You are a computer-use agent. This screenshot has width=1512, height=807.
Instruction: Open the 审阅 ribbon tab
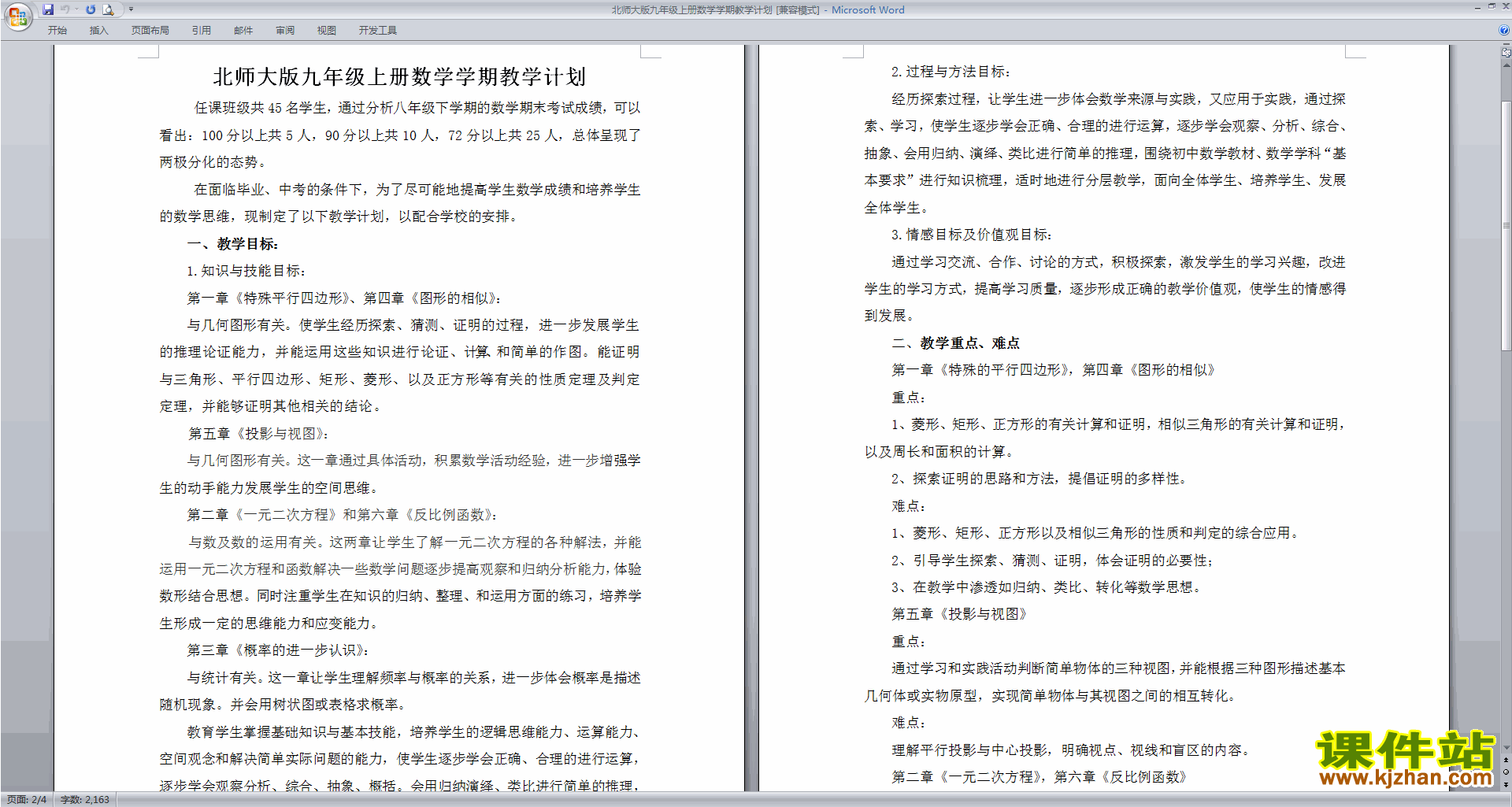[285, 31]
